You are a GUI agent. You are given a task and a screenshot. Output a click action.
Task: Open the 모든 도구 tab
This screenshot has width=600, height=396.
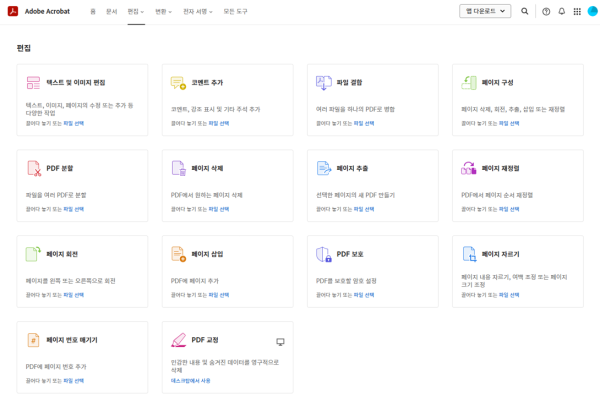[235, 12]
